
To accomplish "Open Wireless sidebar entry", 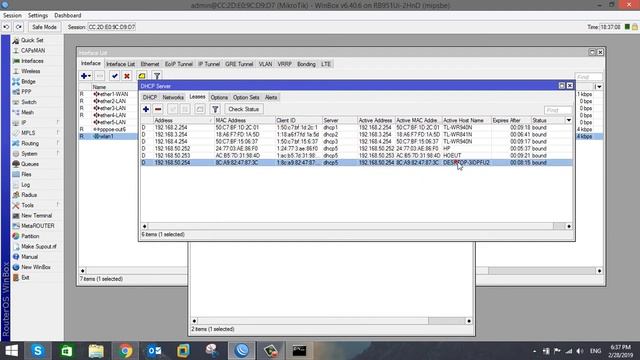I will (x=31, y=71).
